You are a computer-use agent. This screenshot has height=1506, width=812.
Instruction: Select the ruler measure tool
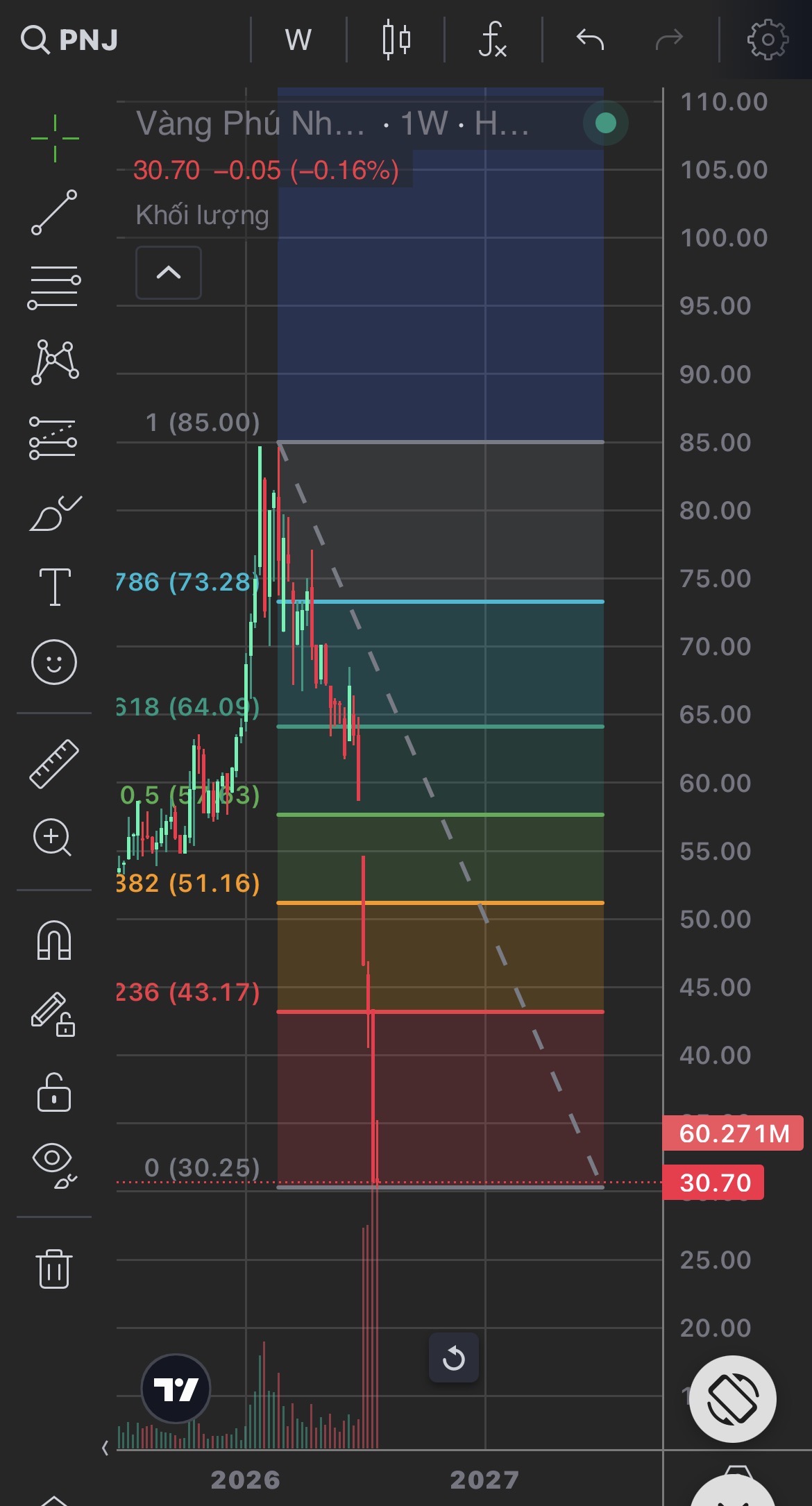[54, 764]
